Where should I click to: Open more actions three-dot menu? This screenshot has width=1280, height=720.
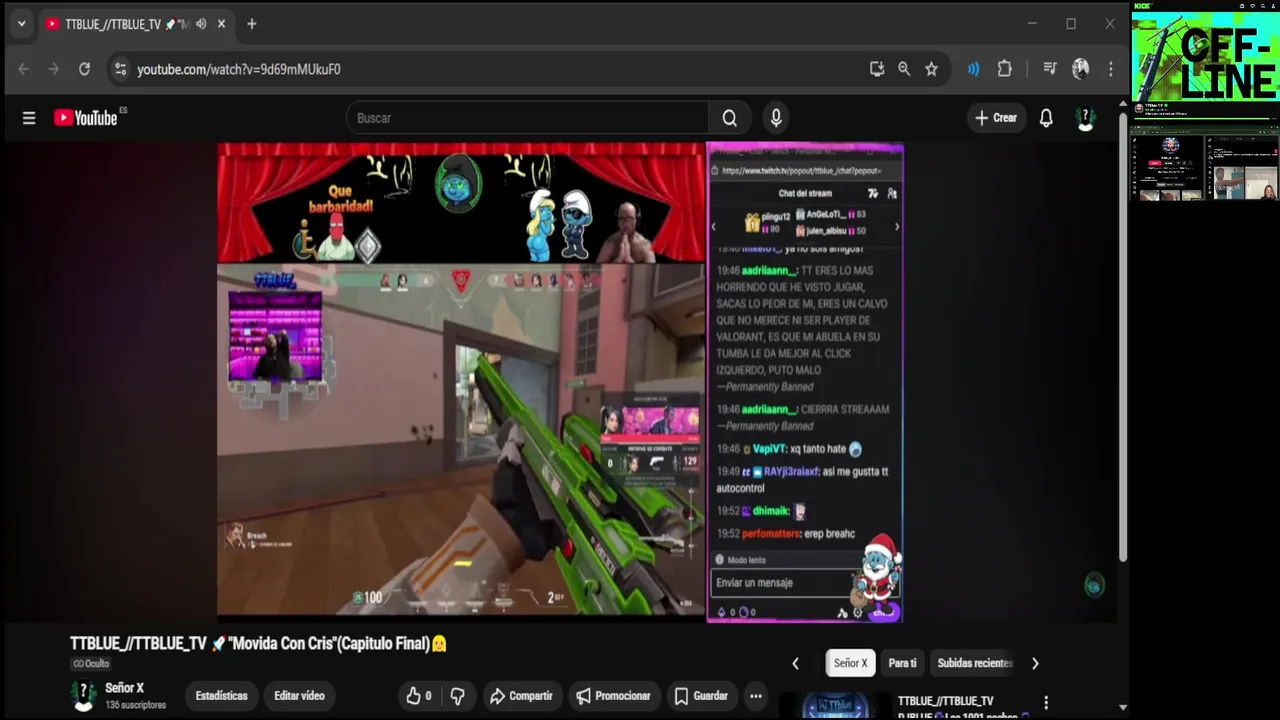coord(756,696)
